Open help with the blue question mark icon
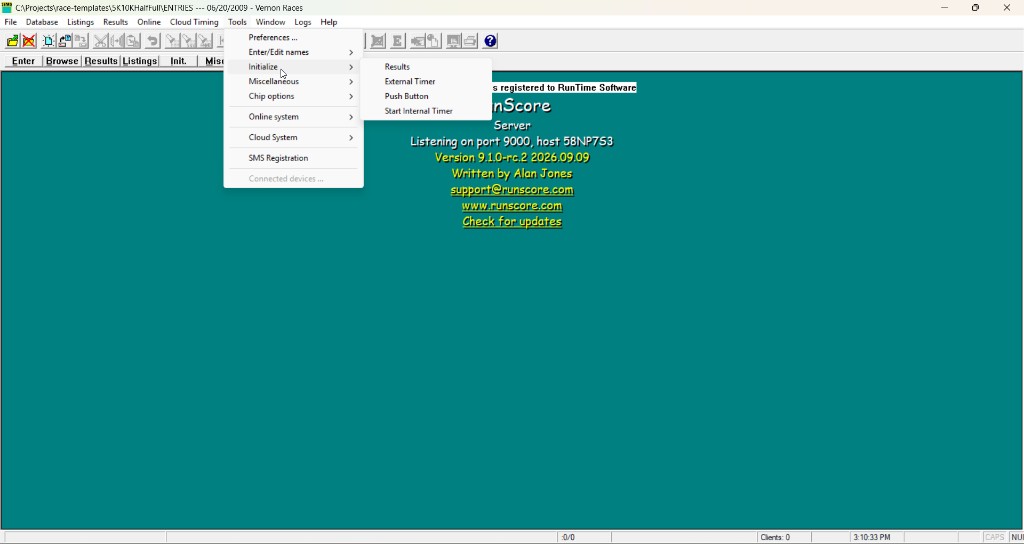 click(x=490, y=41)
